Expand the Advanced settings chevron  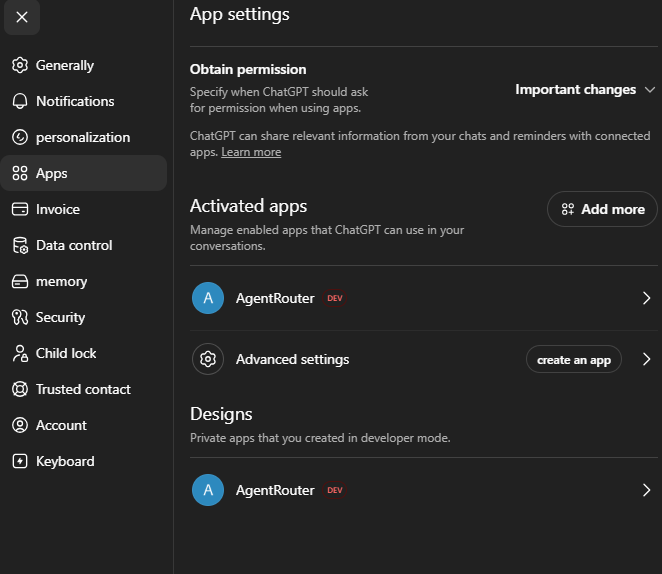tap(646, 359)
